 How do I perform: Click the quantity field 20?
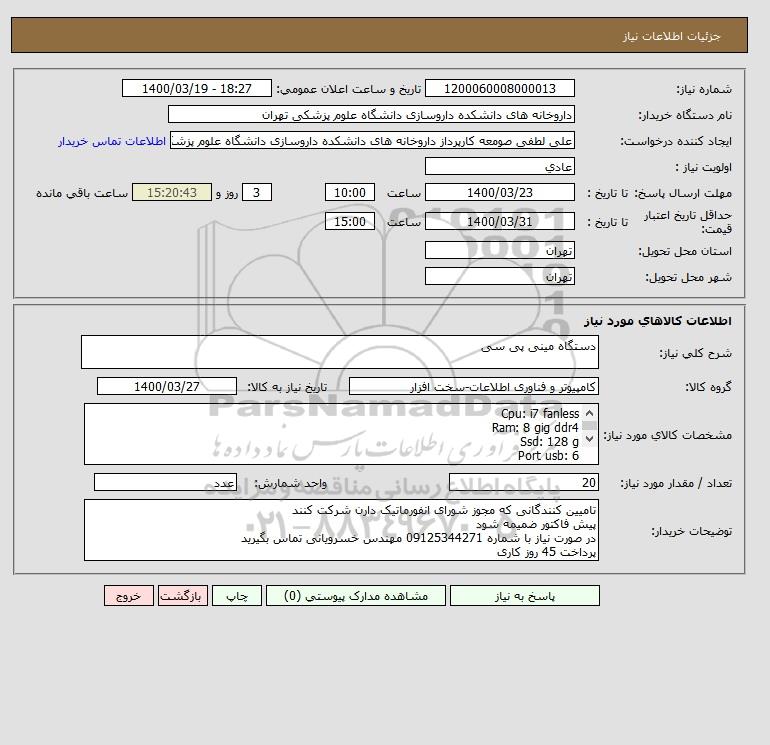coord(523,482)
